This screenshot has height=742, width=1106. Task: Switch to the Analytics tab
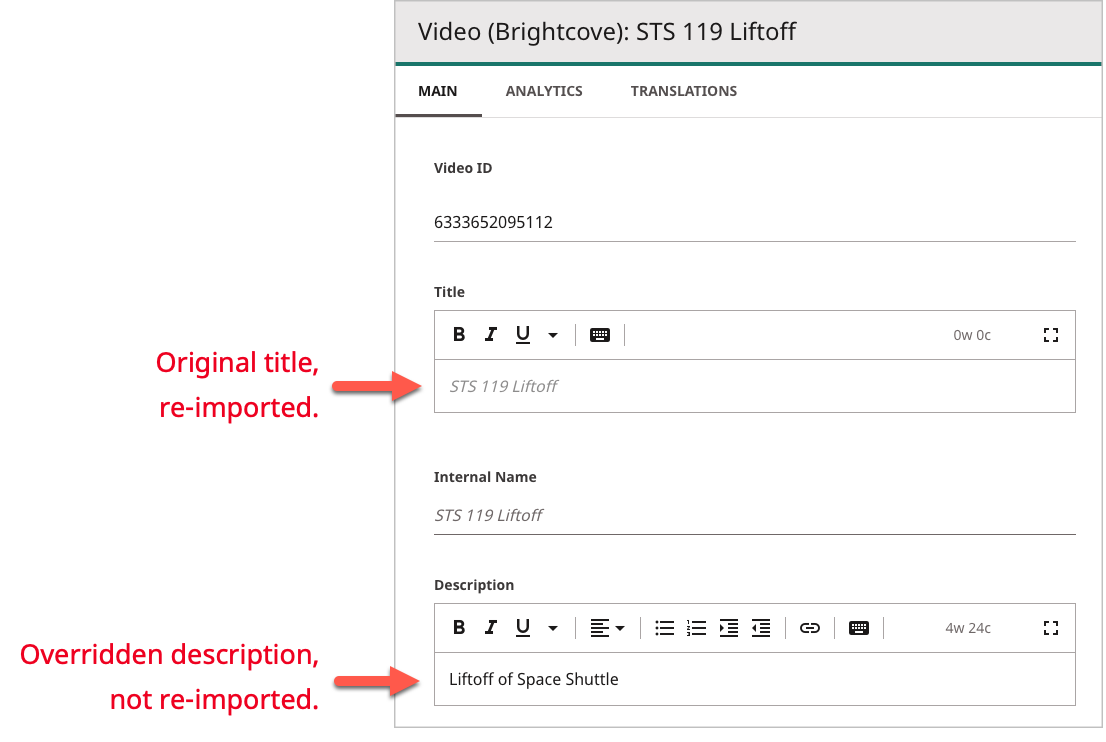[x=544, y=91]
